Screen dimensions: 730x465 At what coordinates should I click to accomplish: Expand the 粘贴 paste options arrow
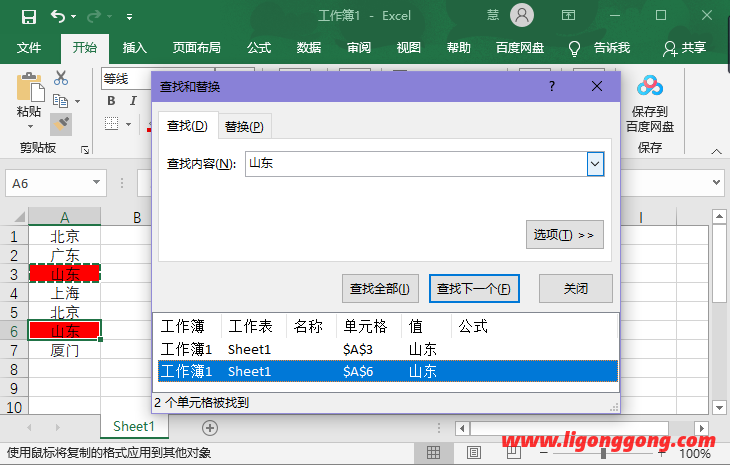30,127
